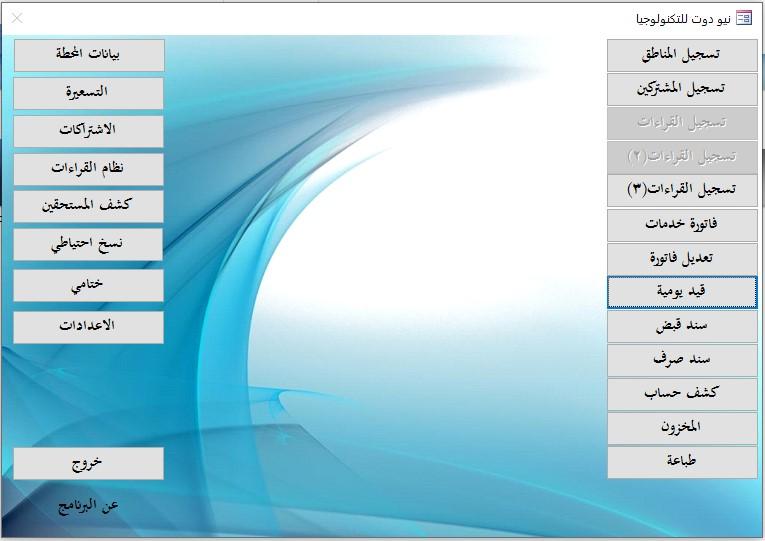Screen dimensions: 765x541
Task: Show كشف المستحقين report
Action: pos(88,206)
